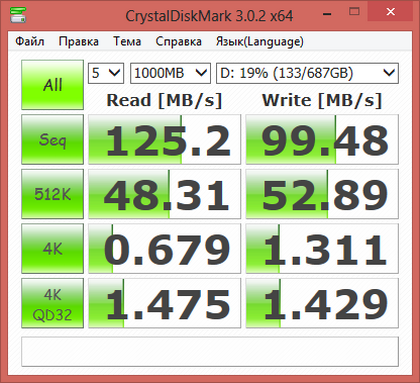Click the 4K QD32 read result 1.475

164,303
